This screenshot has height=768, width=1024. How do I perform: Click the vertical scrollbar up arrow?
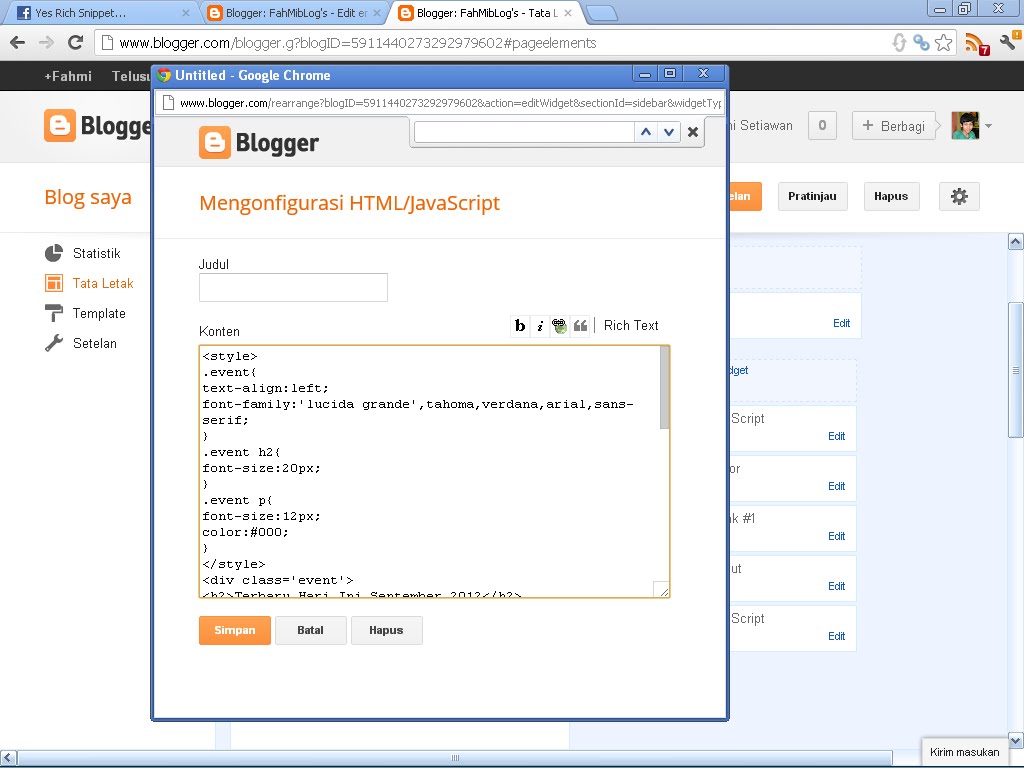(1016, 242)
